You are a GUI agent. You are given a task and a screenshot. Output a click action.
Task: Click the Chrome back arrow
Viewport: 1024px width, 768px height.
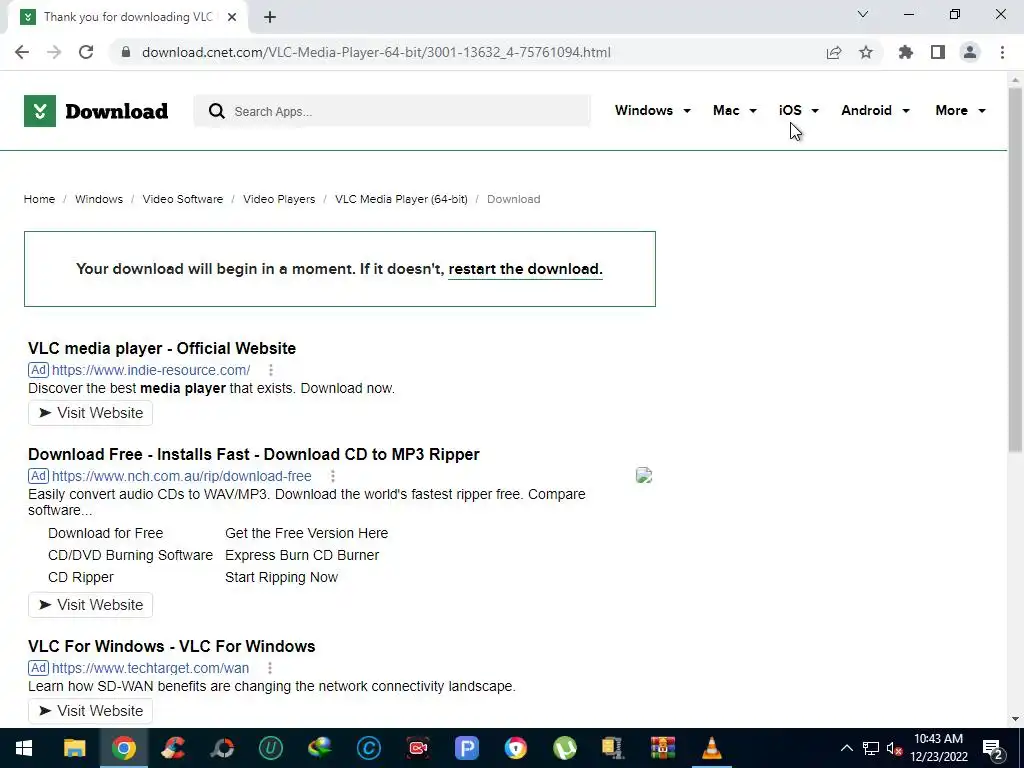pos(22,52)
